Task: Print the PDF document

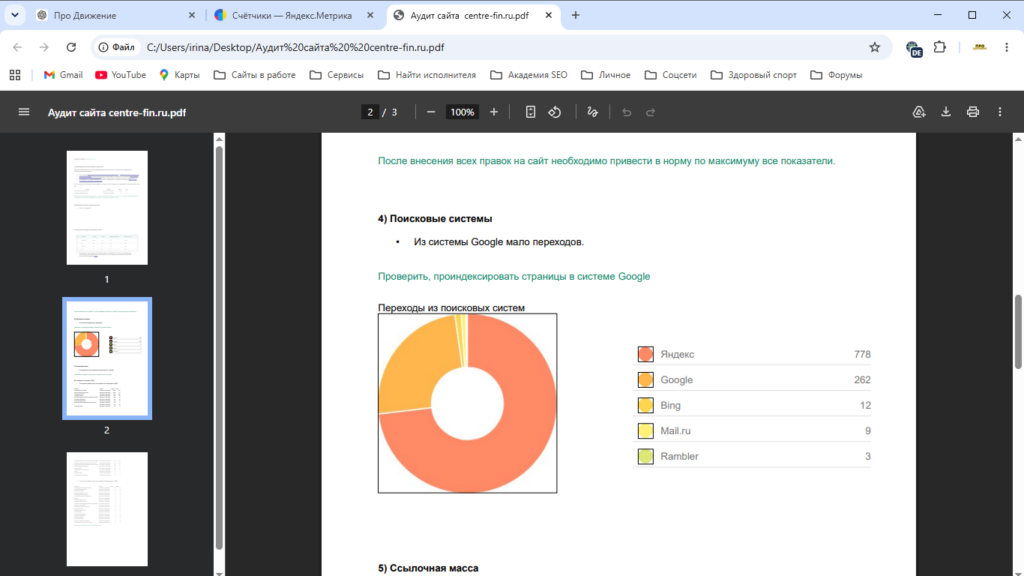Action: point(973,112)
